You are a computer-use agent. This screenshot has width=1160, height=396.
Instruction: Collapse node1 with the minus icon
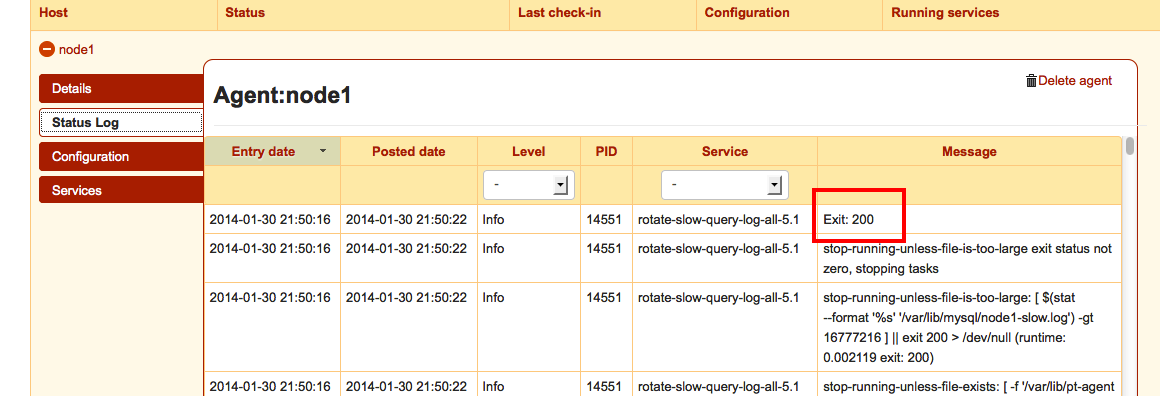pos(47,50)
